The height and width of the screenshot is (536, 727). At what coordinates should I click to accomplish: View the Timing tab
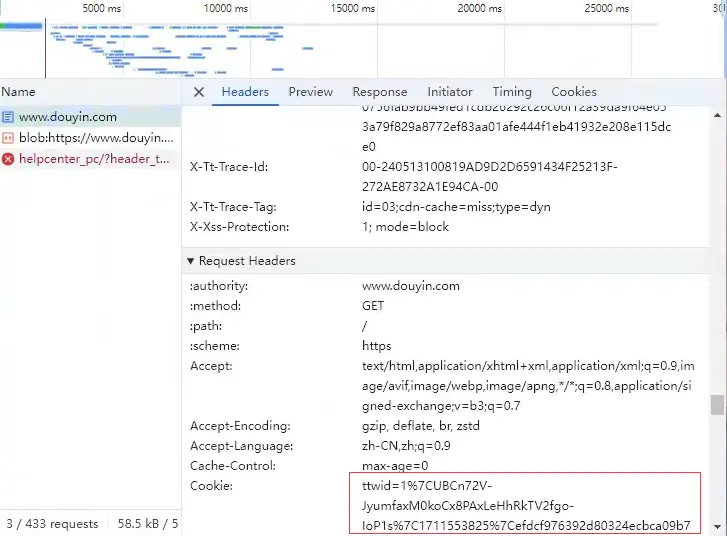click(511, 92)
